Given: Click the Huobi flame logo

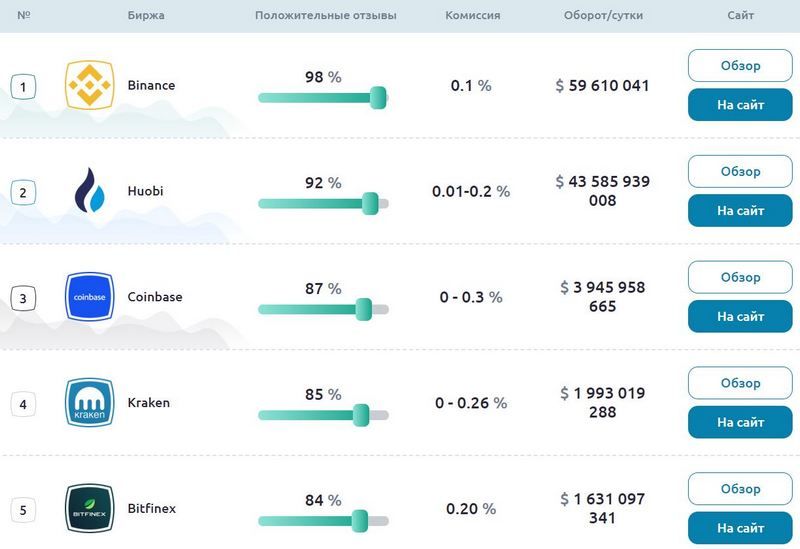Looking at the screenshot, I should coord(89,191).
